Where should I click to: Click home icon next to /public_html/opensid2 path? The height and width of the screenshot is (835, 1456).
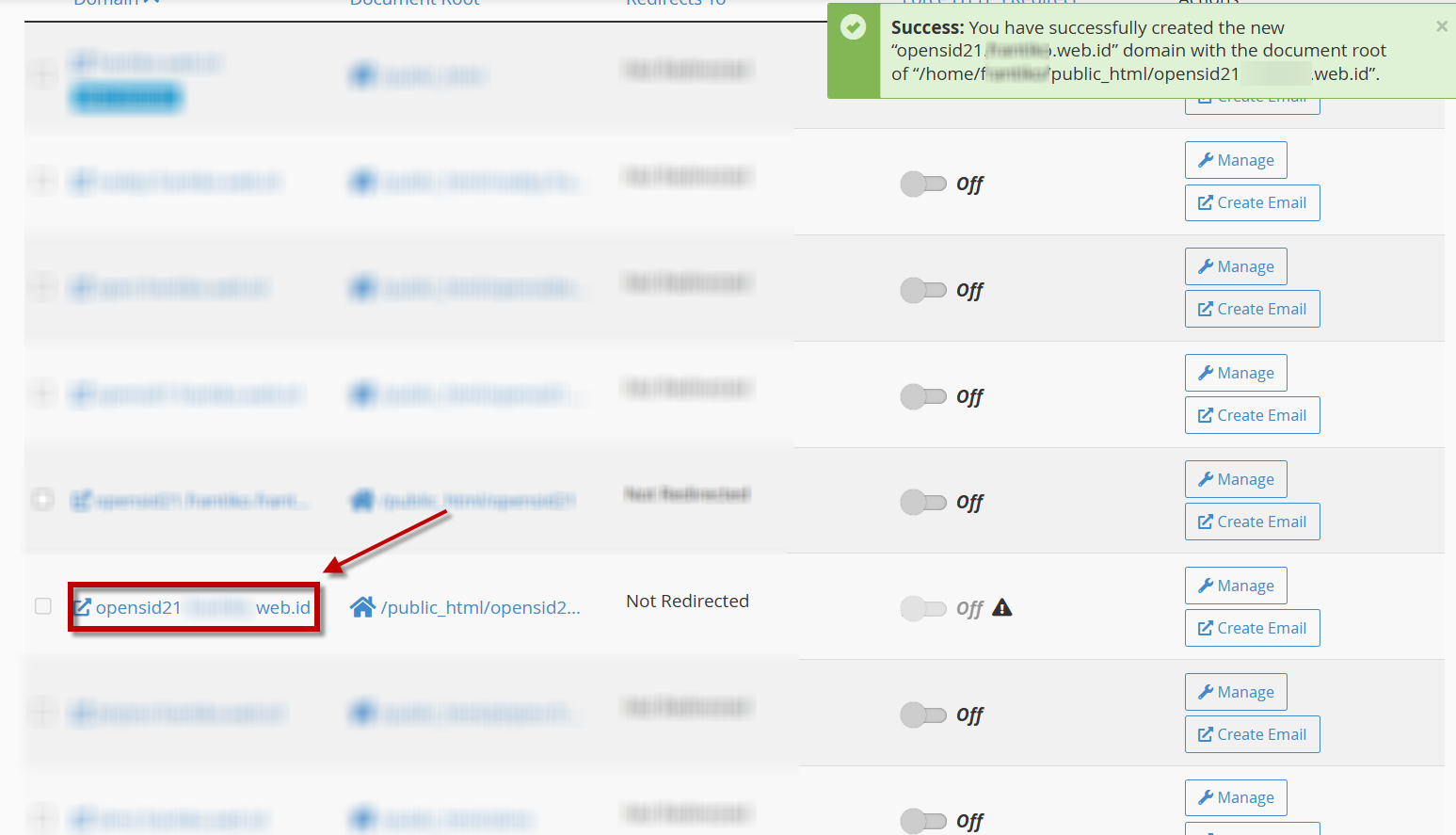point(362,607)
